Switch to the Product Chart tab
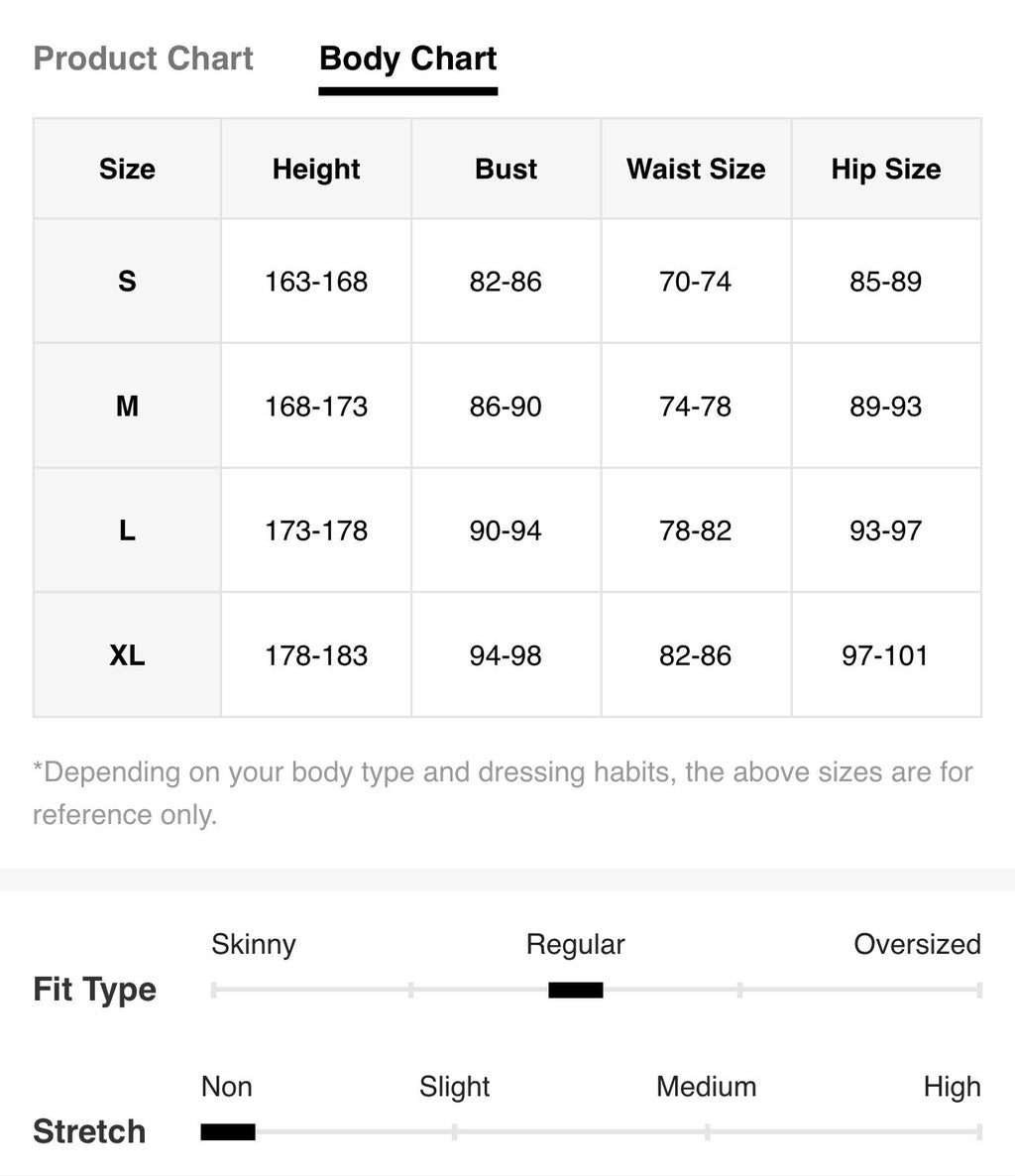 click(143, 59)
